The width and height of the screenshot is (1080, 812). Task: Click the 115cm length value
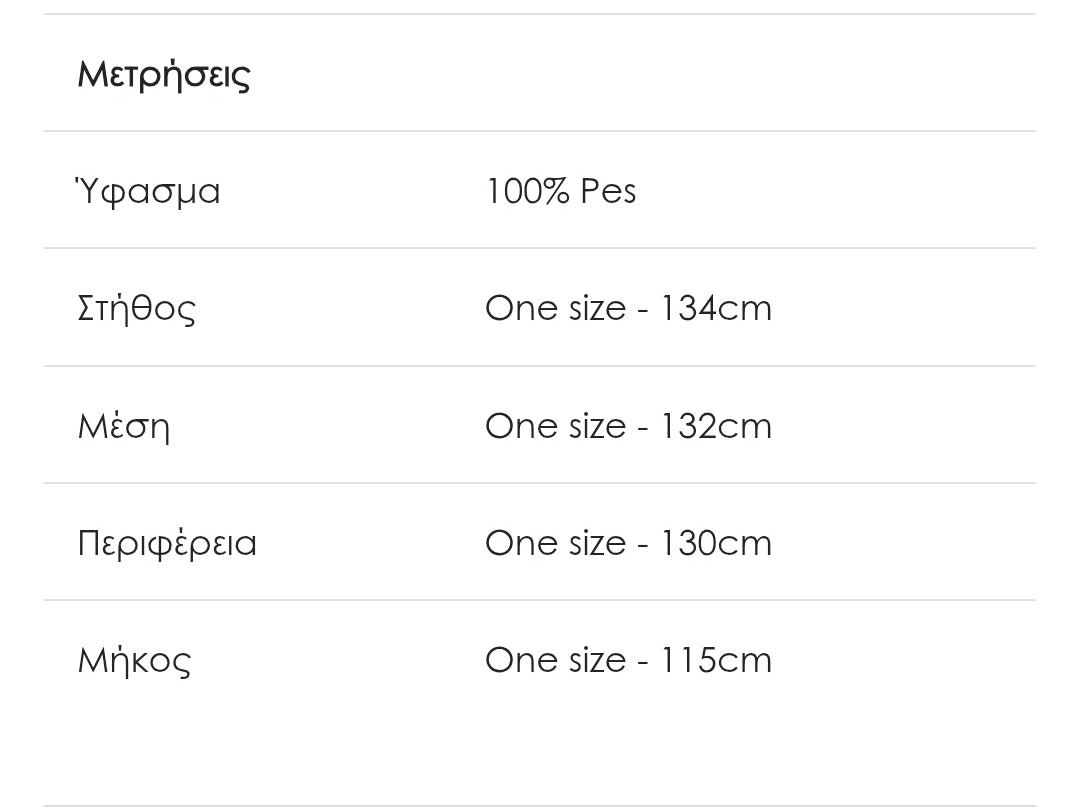[x=715, y=660]
